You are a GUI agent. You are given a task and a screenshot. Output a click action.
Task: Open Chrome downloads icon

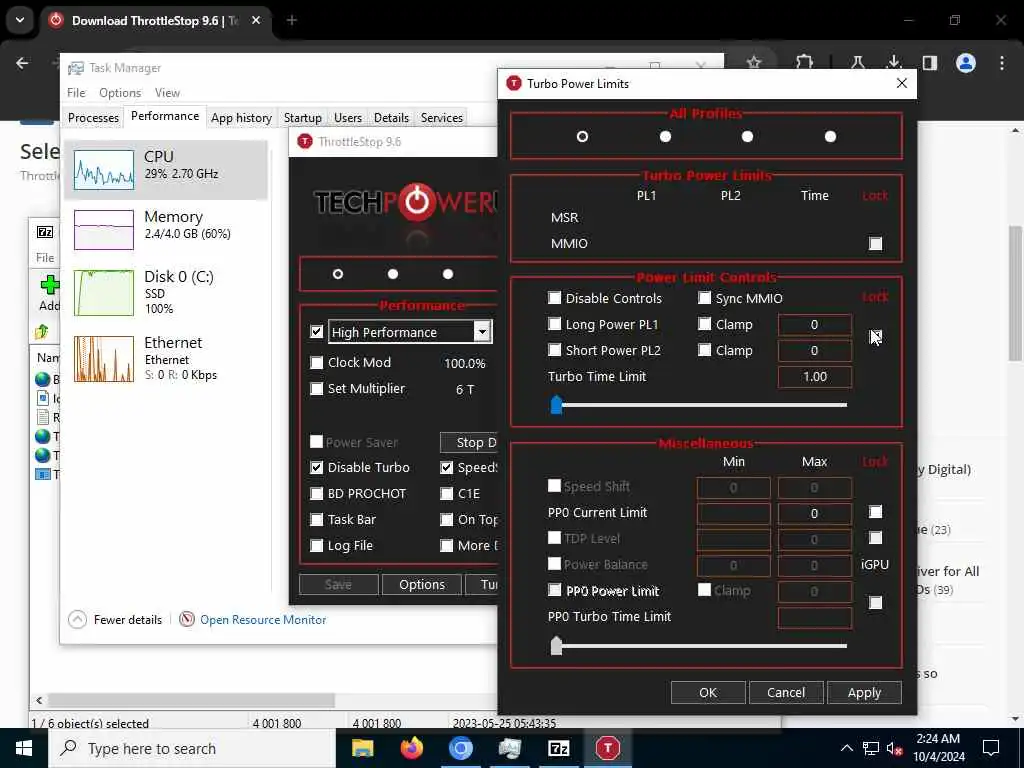[x=894, y=63]
